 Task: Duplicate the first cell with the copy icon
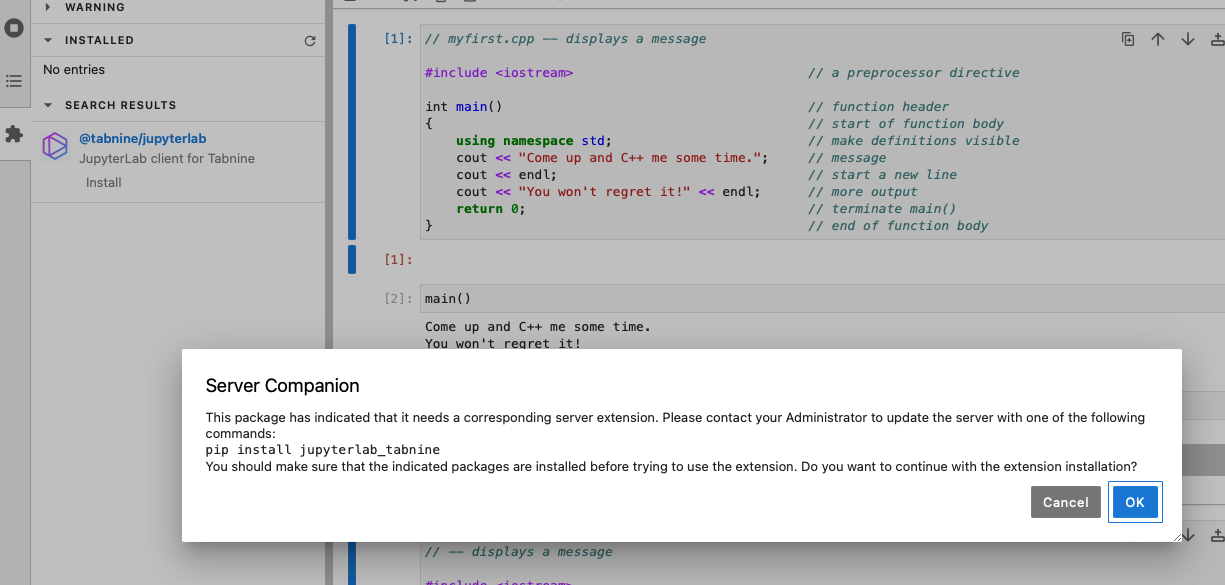pyautogui.click(x=1128, y=39)
